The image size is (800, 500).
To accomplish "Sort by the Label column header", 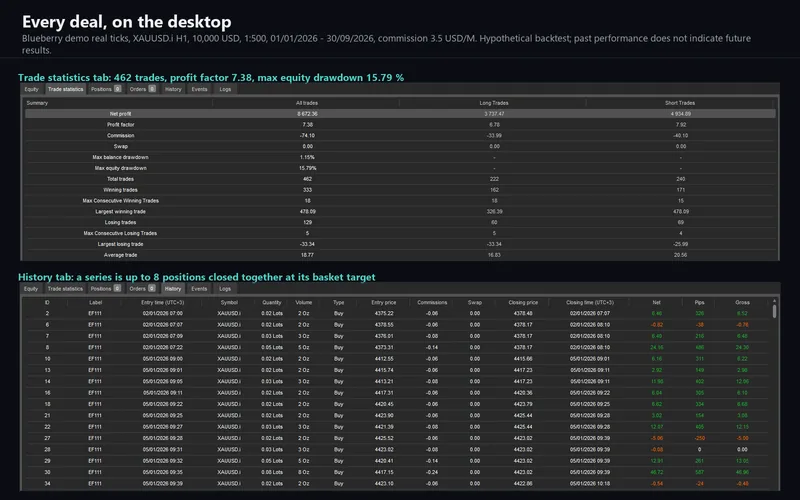I will [95, 303].
